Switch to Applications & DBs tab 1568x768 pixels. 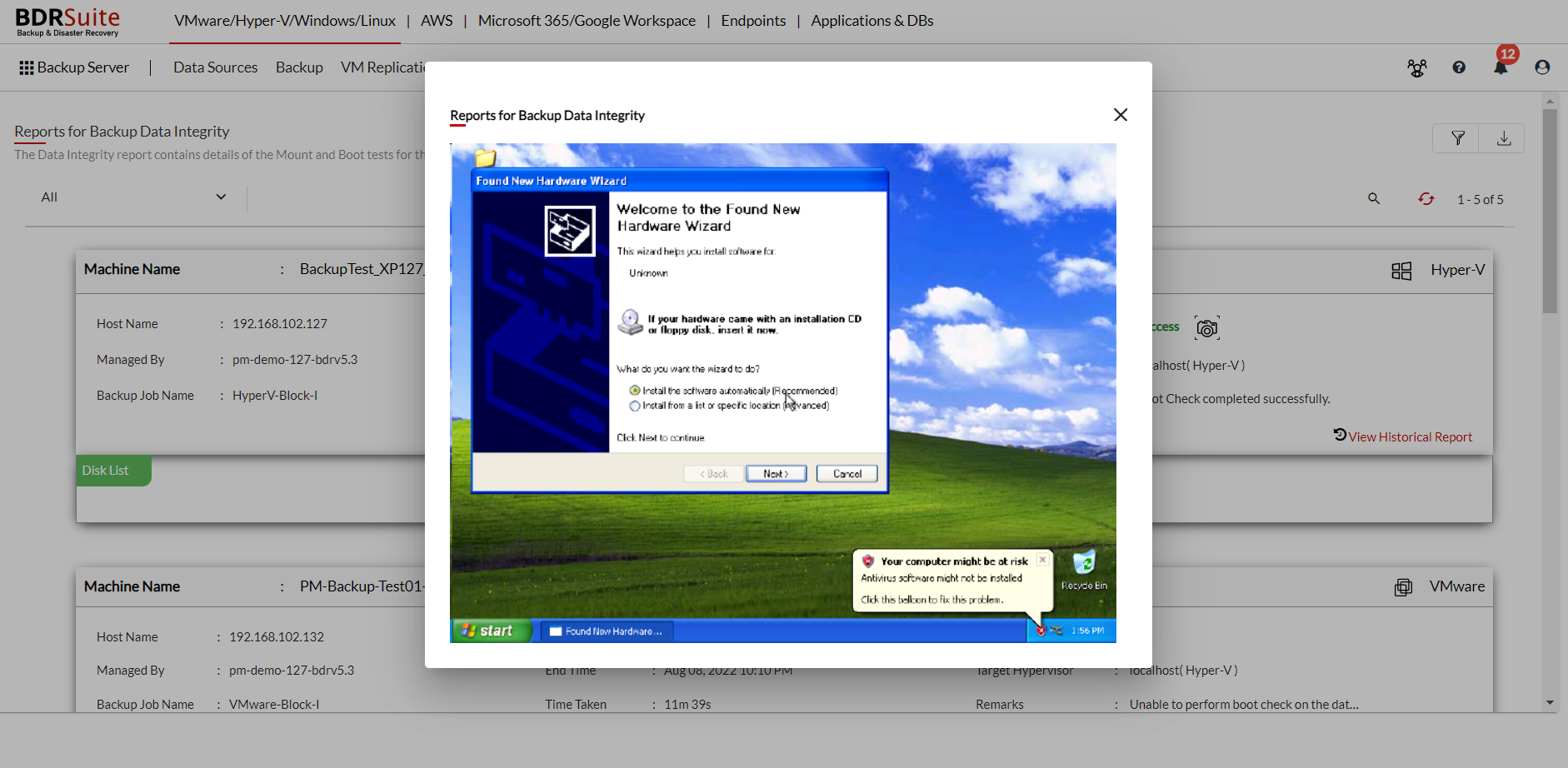tap(872, 21)
